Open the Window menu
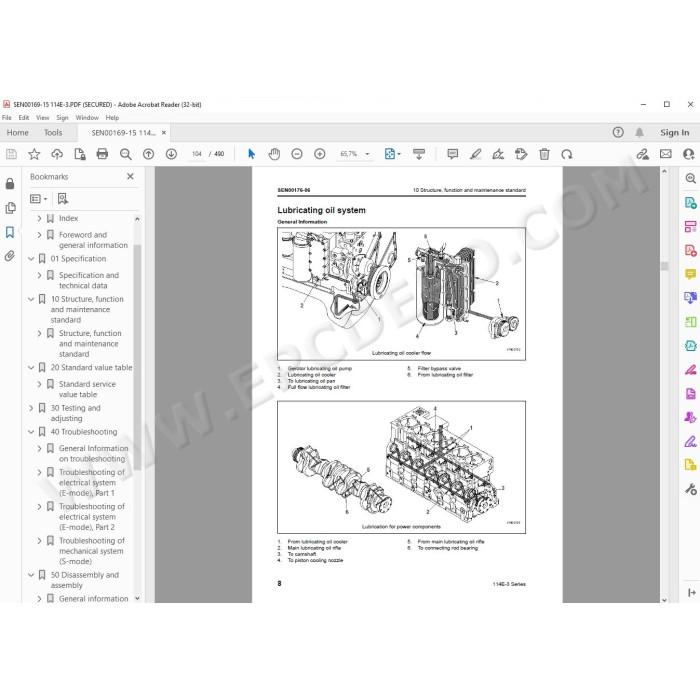Image resolution: width=700 pixels, height=700 pixels. click(x=87, y=118)
